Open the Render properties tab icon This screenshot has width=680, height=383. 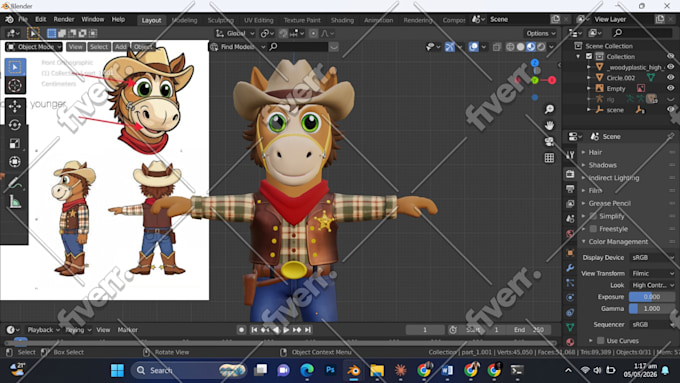pos(570,174)
